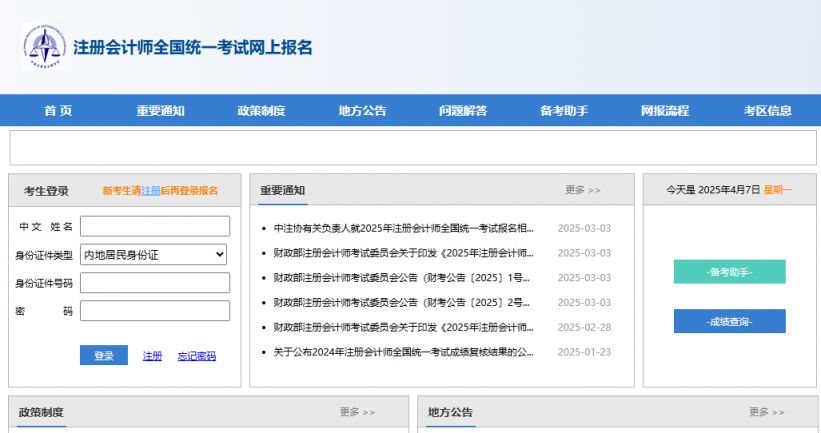Navigate to 备考助手 menu item
The height and width of the screenshot is (433, 821).
point(564,111)
